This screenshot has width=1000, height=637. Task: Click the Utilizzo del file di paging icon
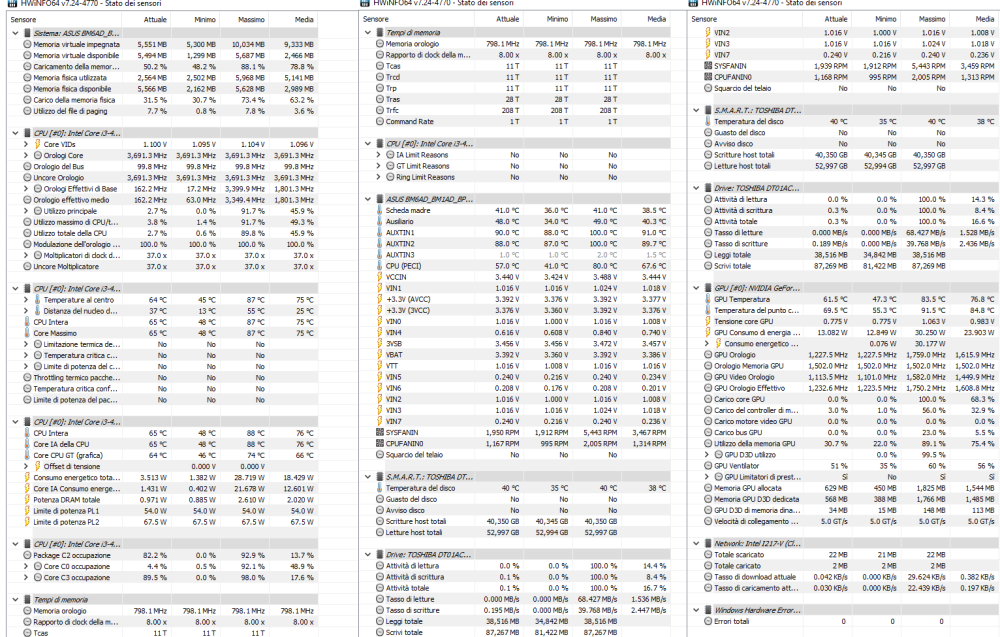click(x=27, y=111)
